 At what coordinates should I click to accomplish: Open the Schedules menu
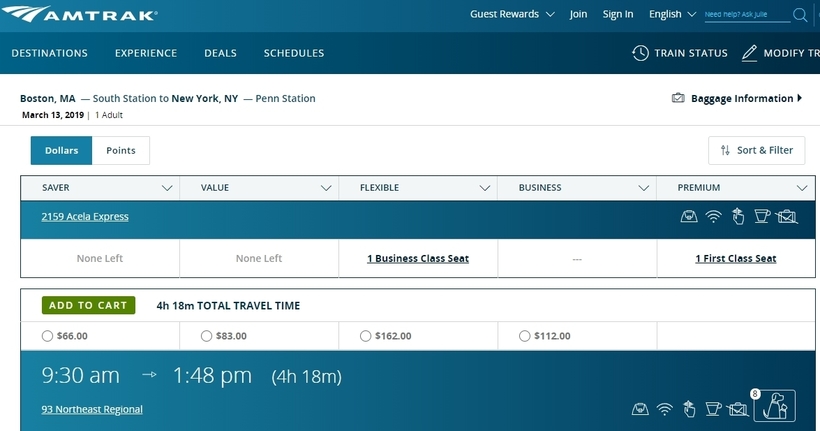[294, 53]
